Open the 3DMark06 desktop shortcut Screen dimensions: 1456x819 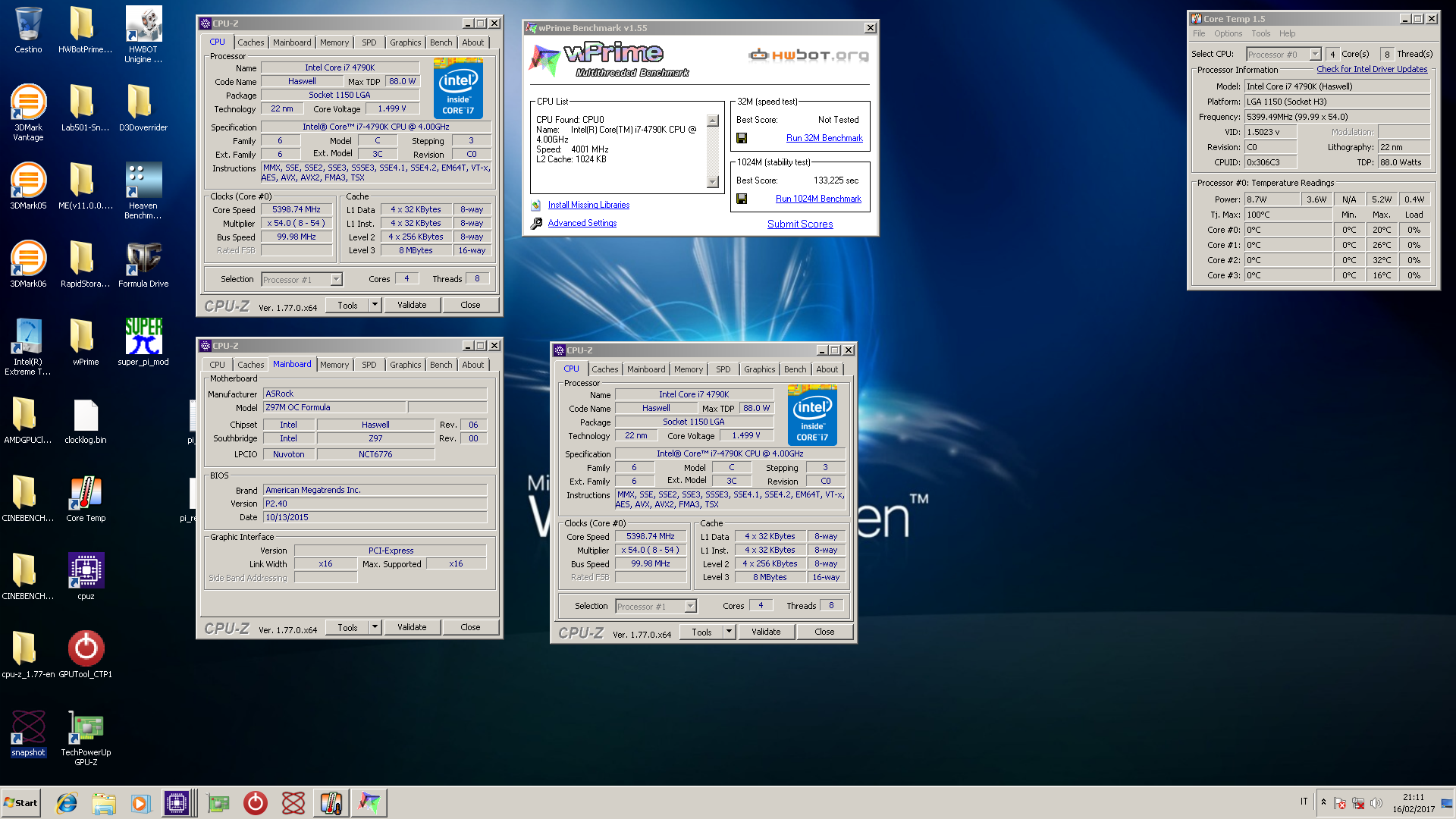pos(28,264)
